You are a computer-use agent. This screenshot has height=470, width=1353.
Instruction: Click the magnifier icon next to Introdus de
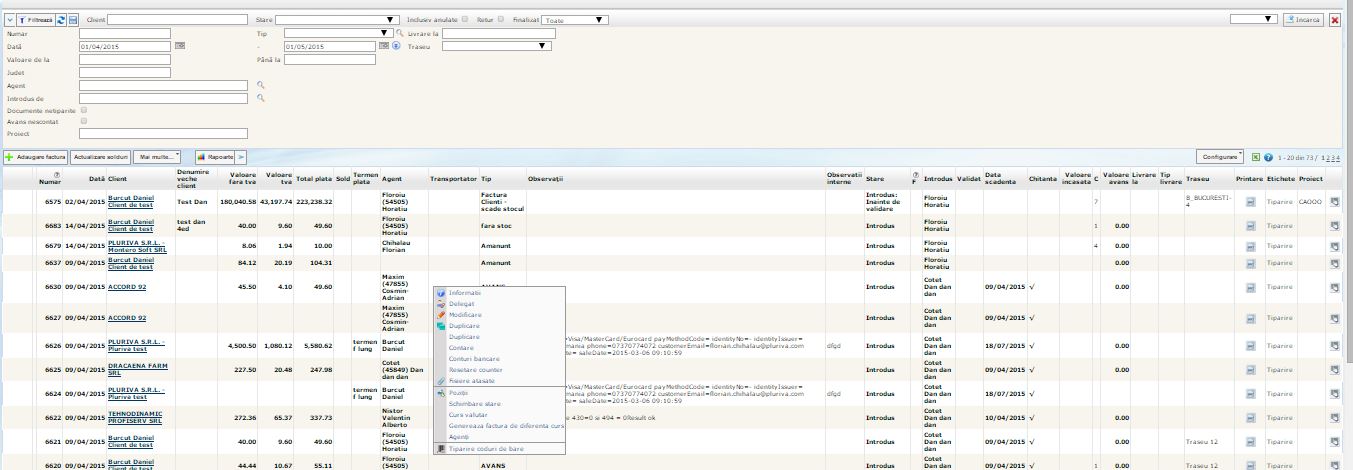(x=261, y=98)
